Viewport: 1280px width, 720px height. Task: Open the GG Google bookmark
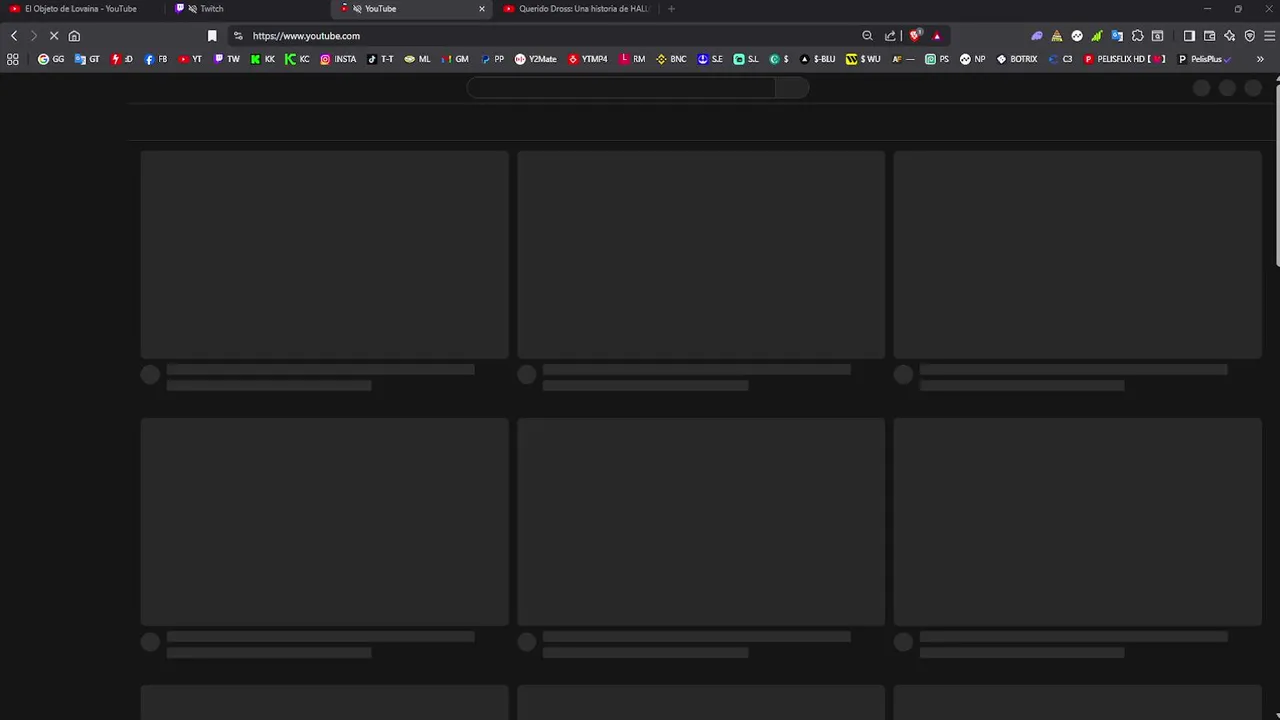[x=51, y=59]
